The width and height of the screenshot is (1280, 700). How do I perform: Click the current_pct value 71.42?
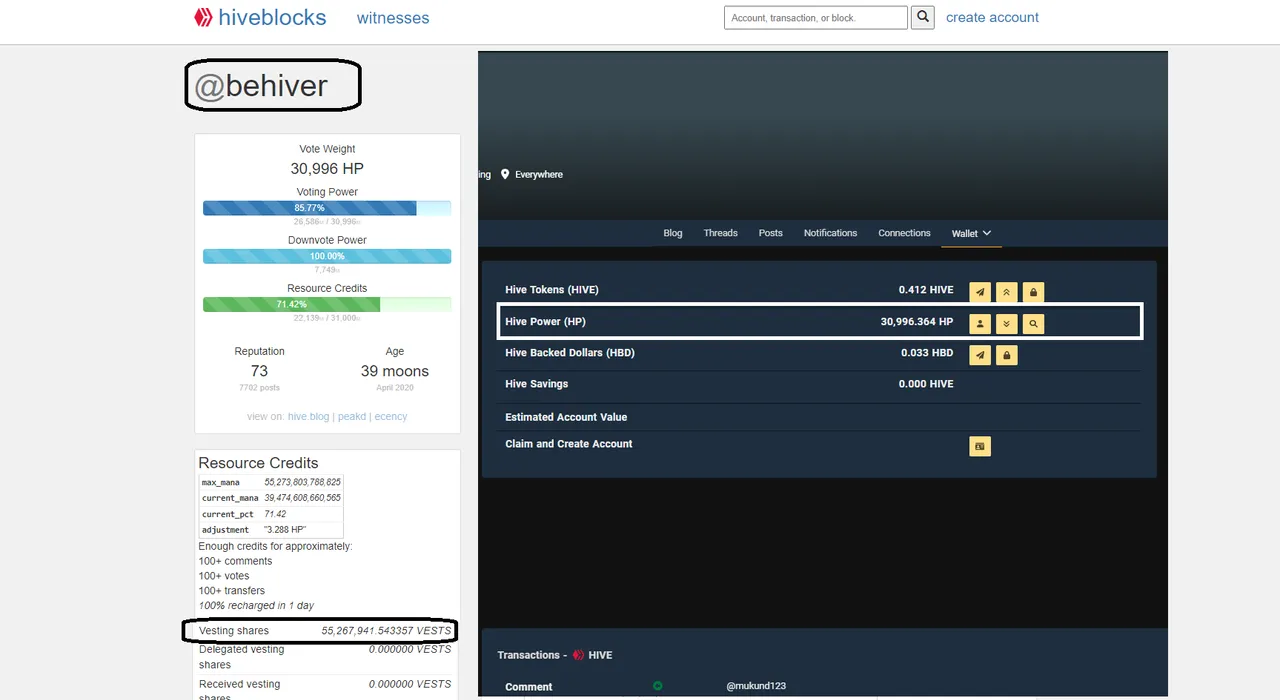pos(275,514)
